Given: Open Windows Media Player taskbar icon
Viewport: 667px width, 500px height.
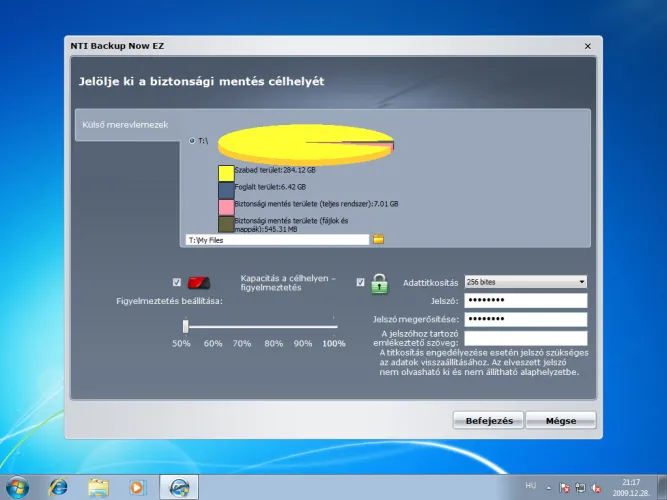Looking at the screenshot, I should (137, 487).
